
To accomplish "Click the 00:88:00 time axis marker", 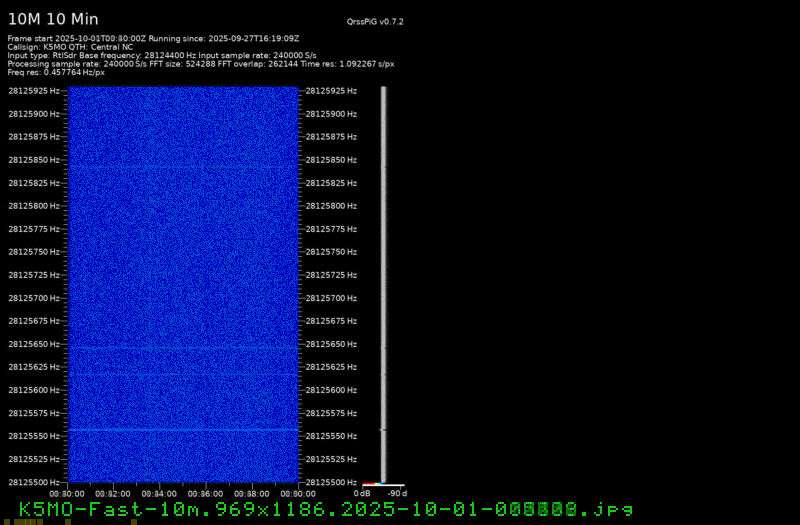I will [x=253, y=493].
